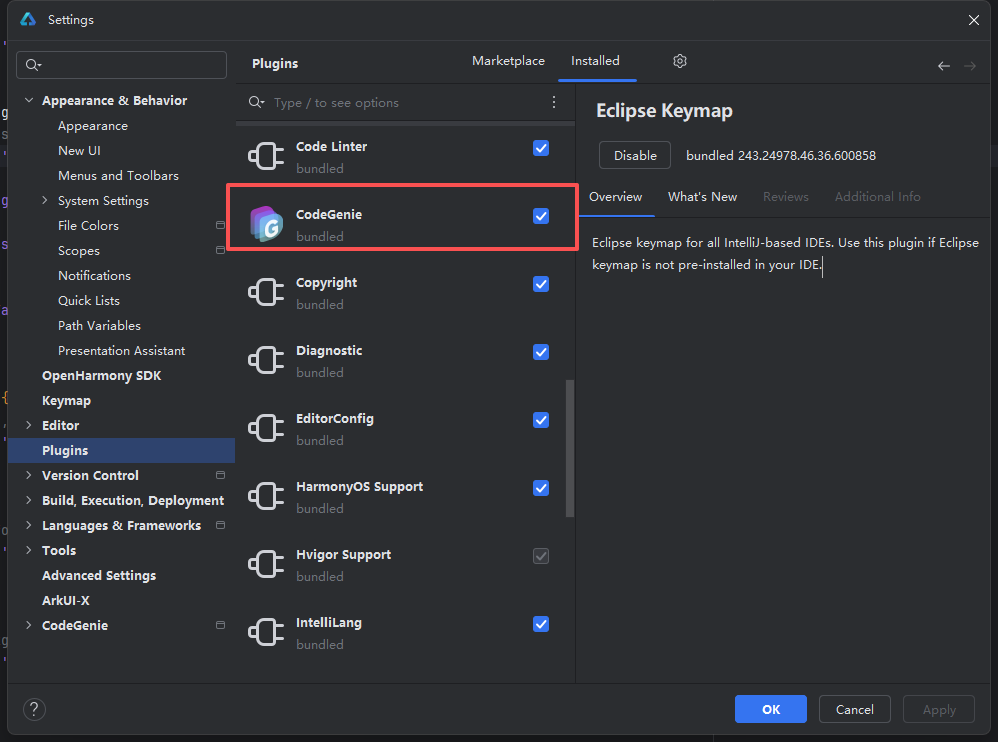
Task: Close the Settings dialog with X
Action: point(974,20)
